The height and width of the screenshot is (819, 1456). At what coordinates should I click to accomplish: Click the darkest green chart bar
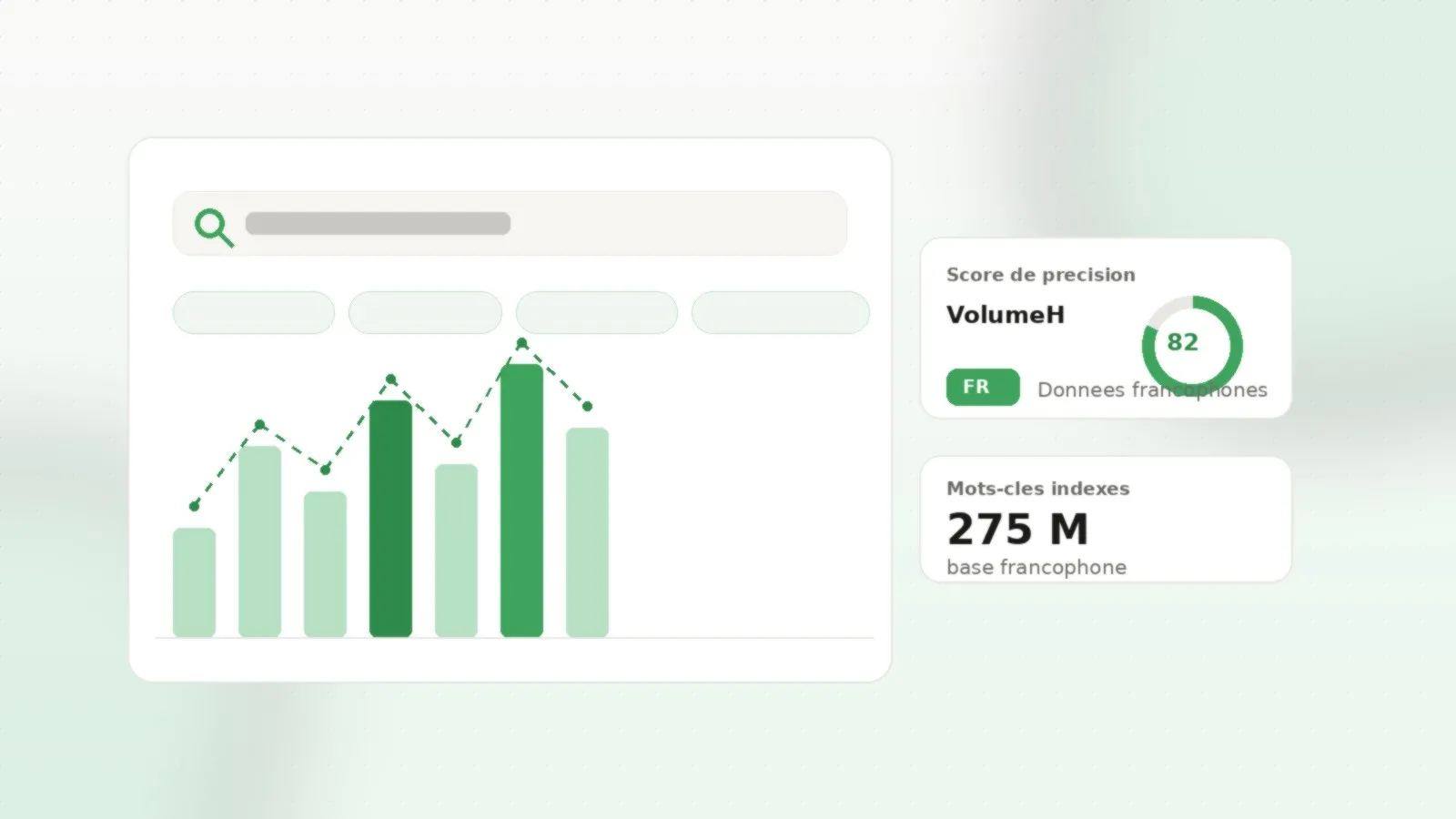click(x=390, y=519)
